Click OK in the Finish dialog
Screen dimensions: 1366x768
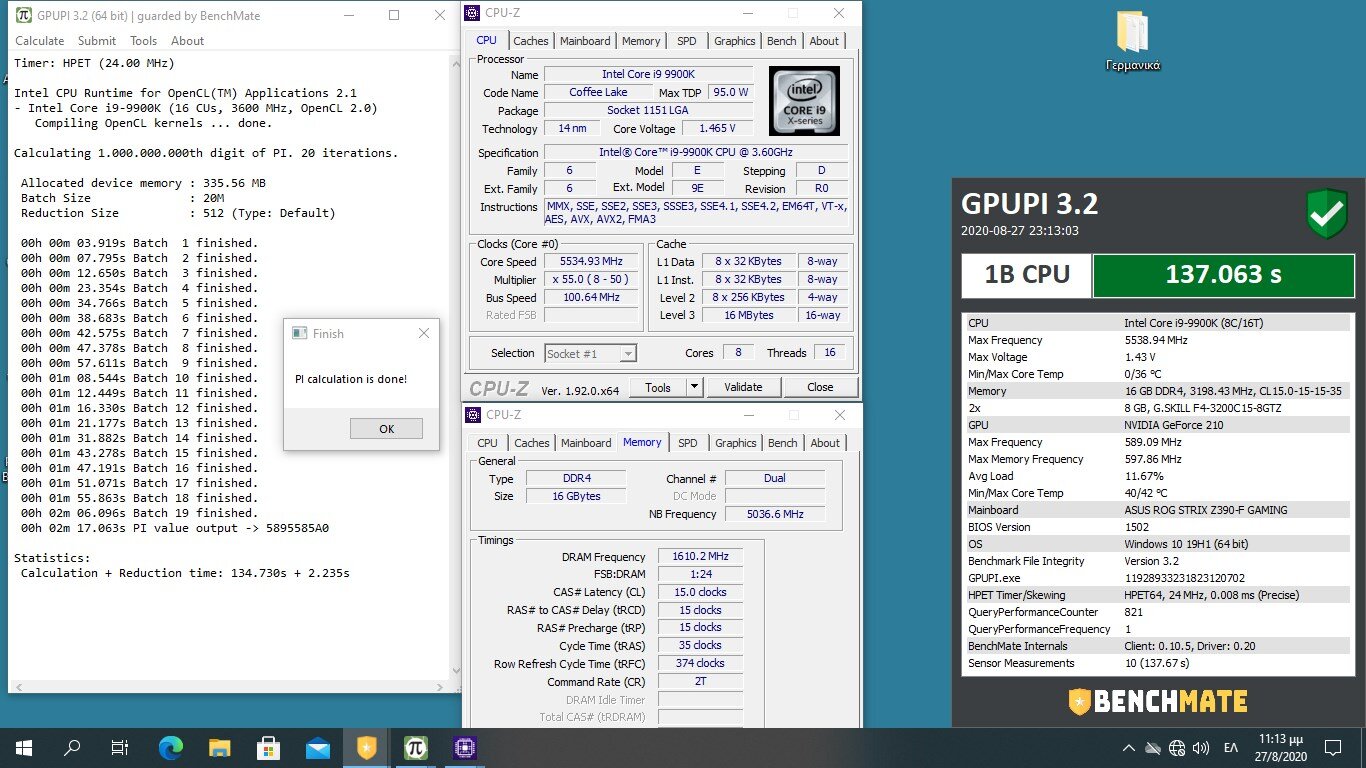pyautogui.click(x=386, y=428)
